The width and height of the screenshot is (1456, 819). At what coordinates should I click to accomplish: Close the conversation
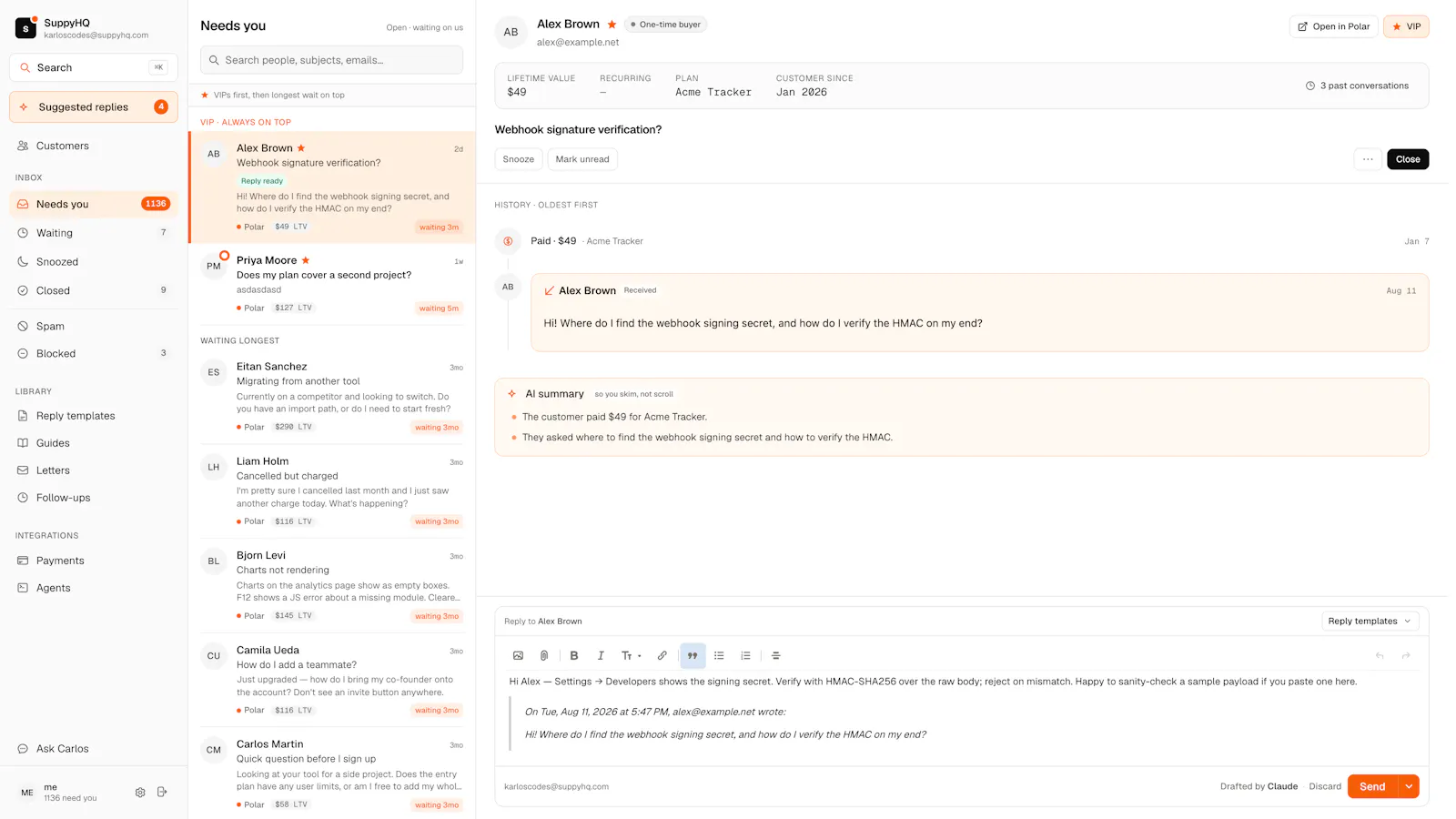point(1408,159)
